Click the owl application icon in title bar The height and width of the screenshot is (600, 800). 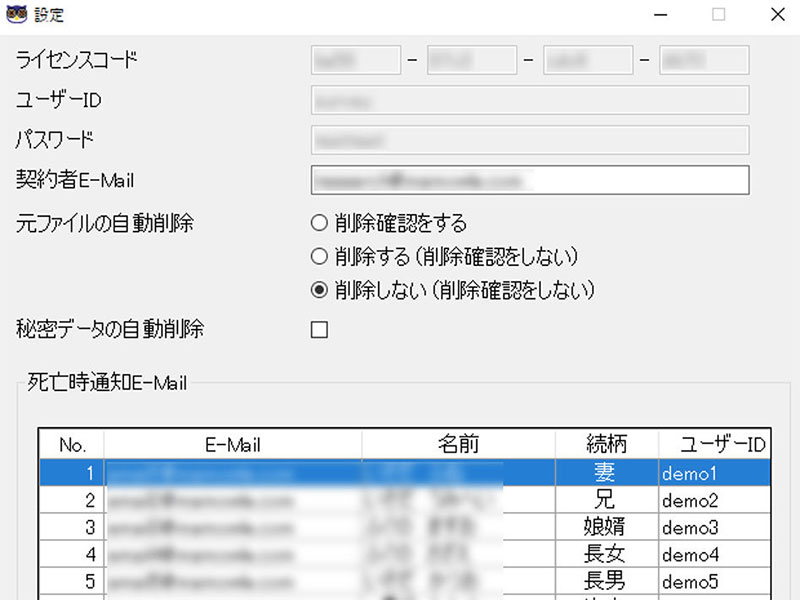click(x=16, y=14)
